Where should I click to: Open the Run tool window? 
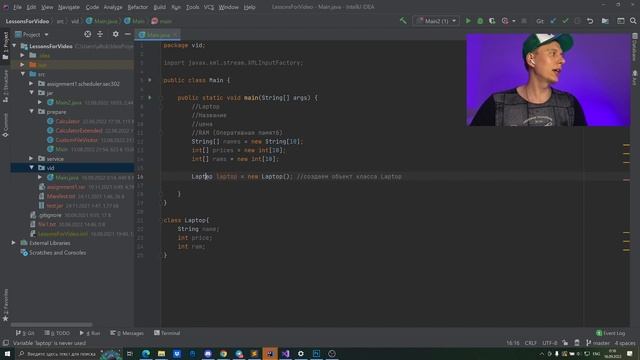click(90, 333)
